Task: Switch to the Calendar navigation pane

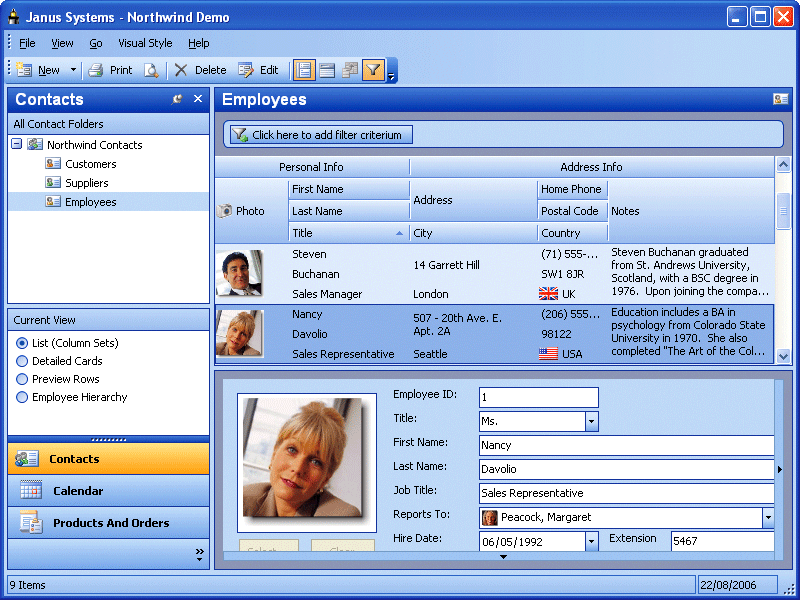Action: coord(108,491)
